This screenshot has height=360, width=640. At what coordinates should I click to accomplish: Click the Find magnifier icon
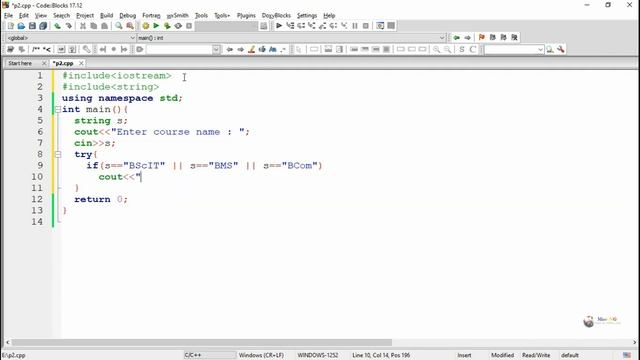119,26
